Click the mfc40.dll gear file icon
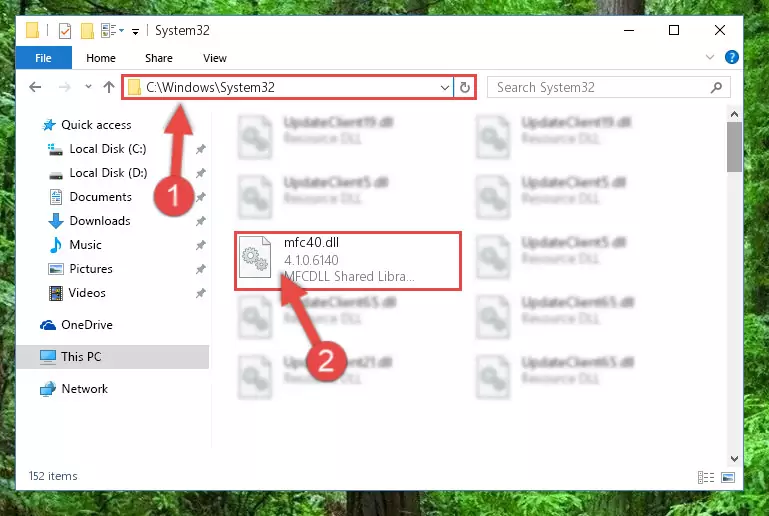 tap(255, 257)
